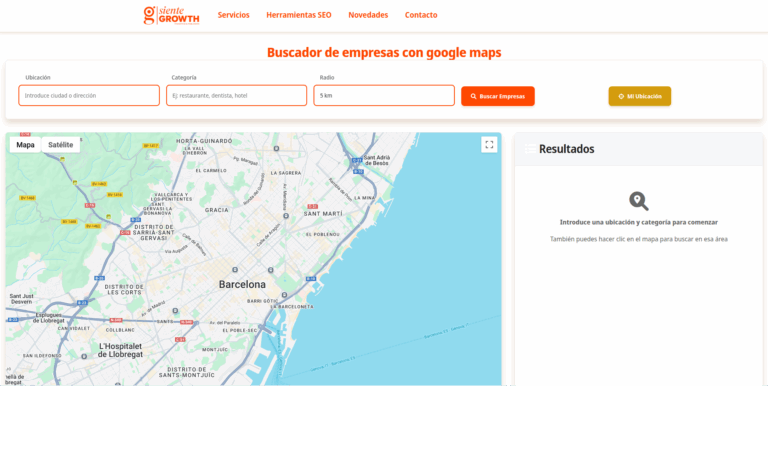Screen dimensions: 768x461
Task: Click Sant Adrià de Besòs label
Action: (377, 160)
